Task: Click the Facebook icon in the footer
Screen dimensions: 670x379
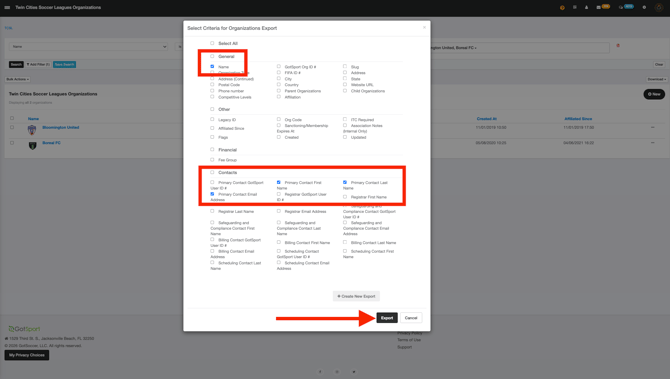Action: coord(320,372)
